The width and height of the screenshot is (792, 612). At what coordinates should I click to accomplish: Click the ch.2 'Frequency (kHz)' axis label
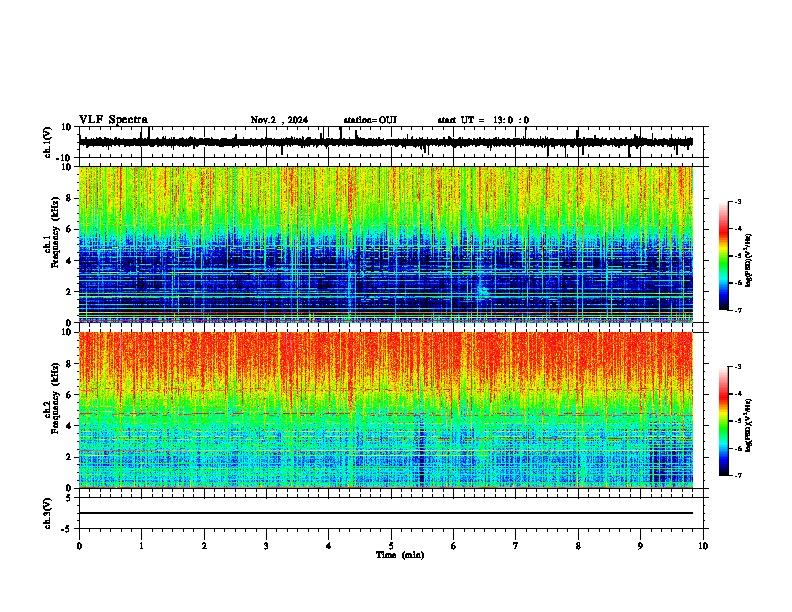(55, 398)
